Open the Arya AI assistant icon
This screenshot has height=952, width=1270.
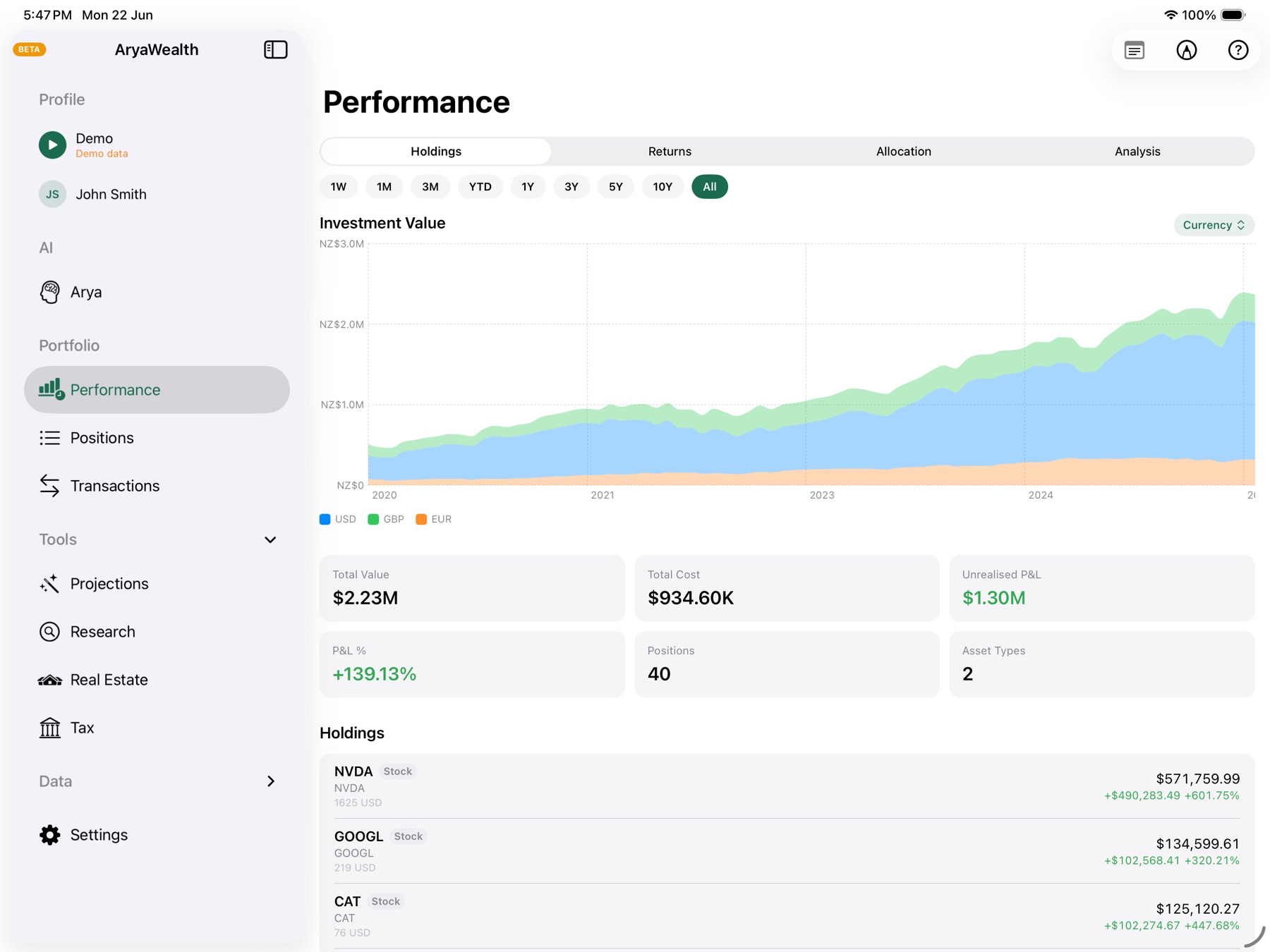(49, 292)
